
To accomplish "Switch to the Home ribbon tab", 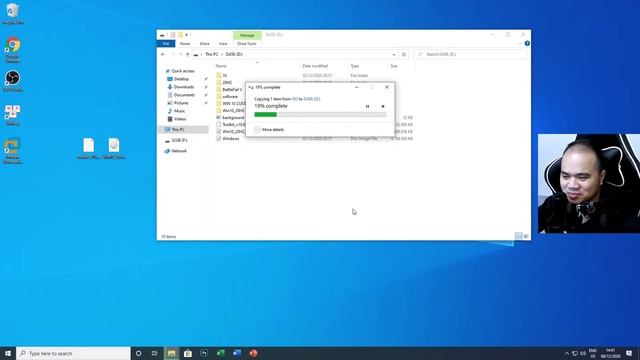I will pos(185,44).
